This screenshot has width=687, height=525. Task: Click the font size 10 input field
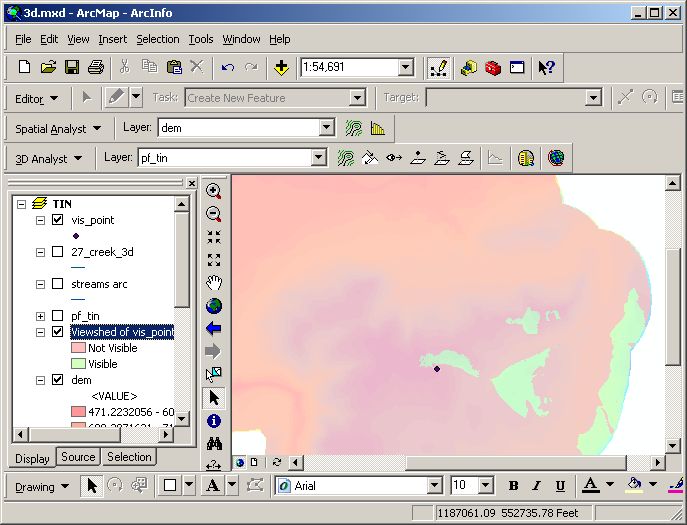coord(464,486)
